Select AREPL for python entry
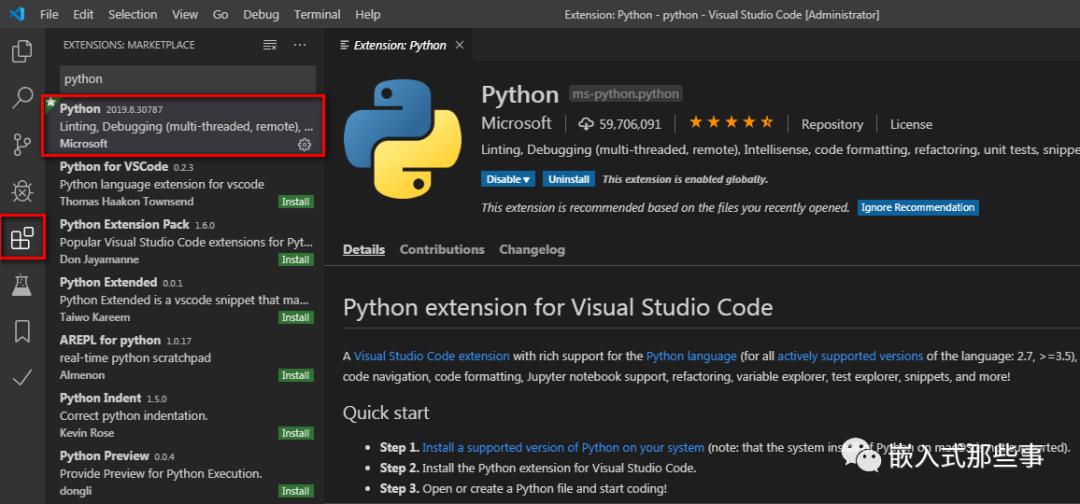 (x=183, y=357)
